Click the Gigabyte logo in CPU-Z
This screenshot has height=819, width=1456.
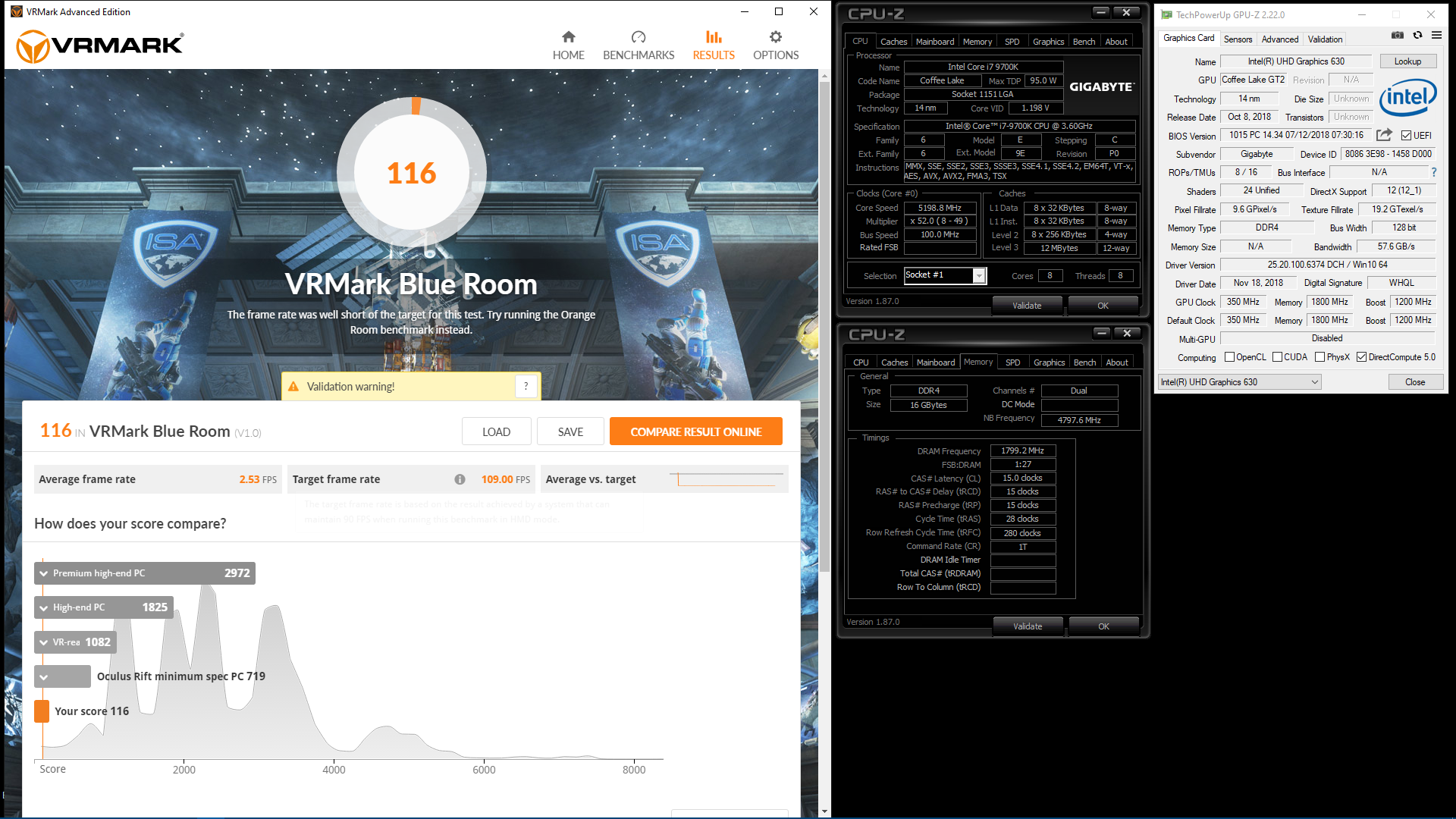1101,87
